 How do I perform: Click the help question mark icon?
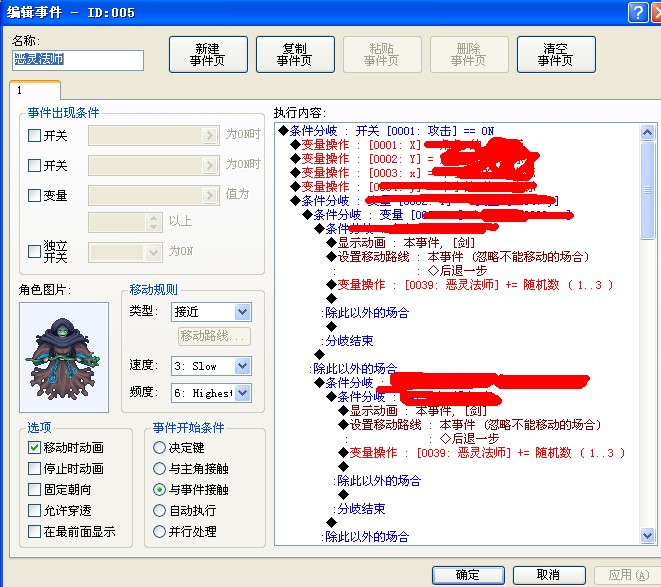coord(638,13)
